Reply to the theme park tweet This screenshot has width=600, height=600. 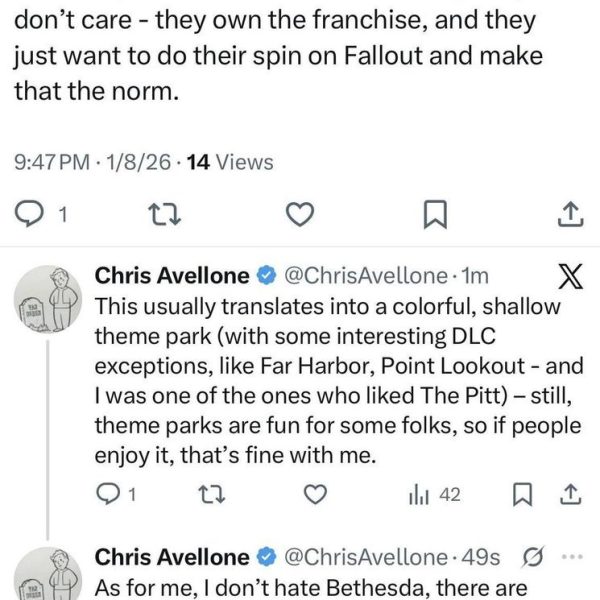(110, 493)
